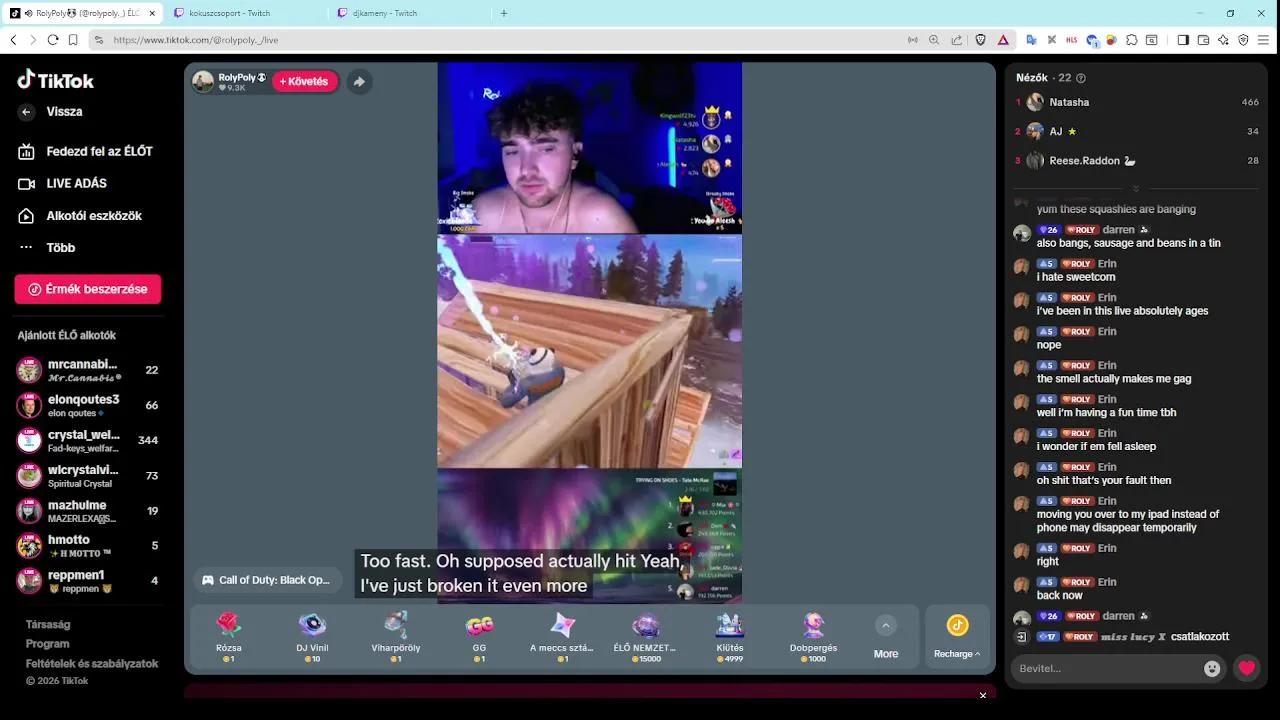
Task: Reload the page
Action: 53,40
